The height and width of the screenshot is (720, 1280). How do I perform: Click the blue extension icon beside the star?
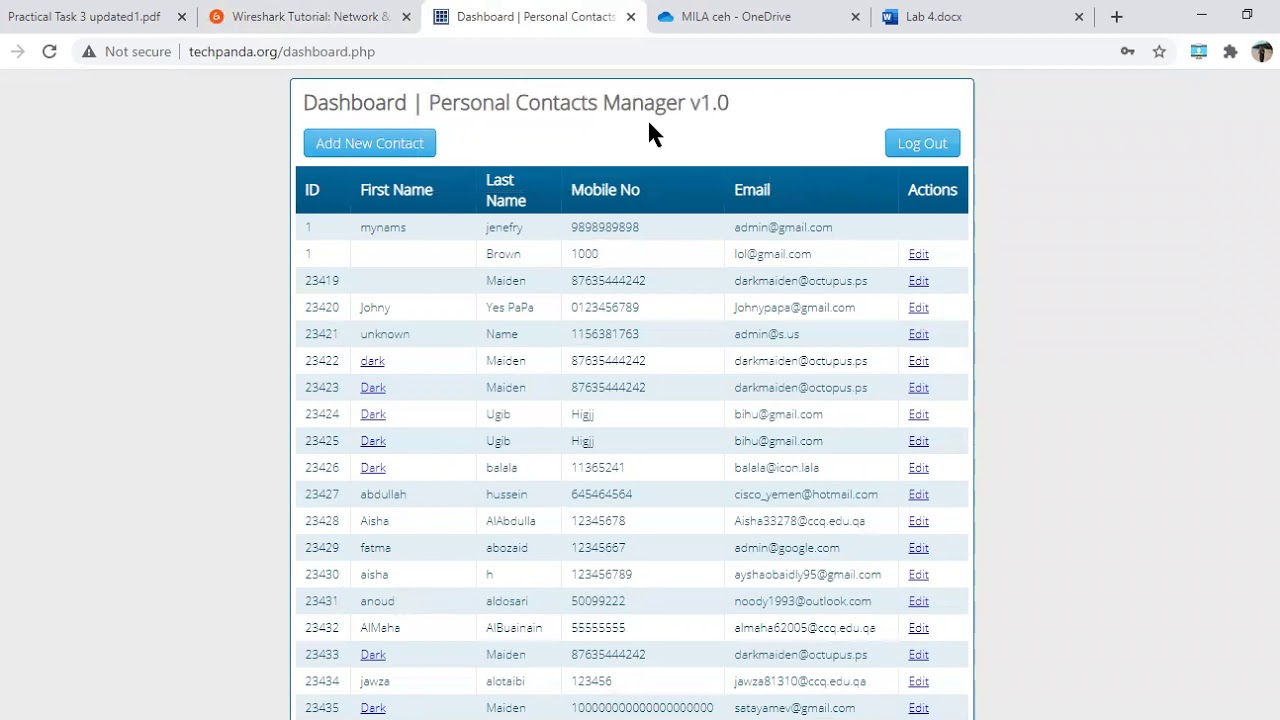1198,52
